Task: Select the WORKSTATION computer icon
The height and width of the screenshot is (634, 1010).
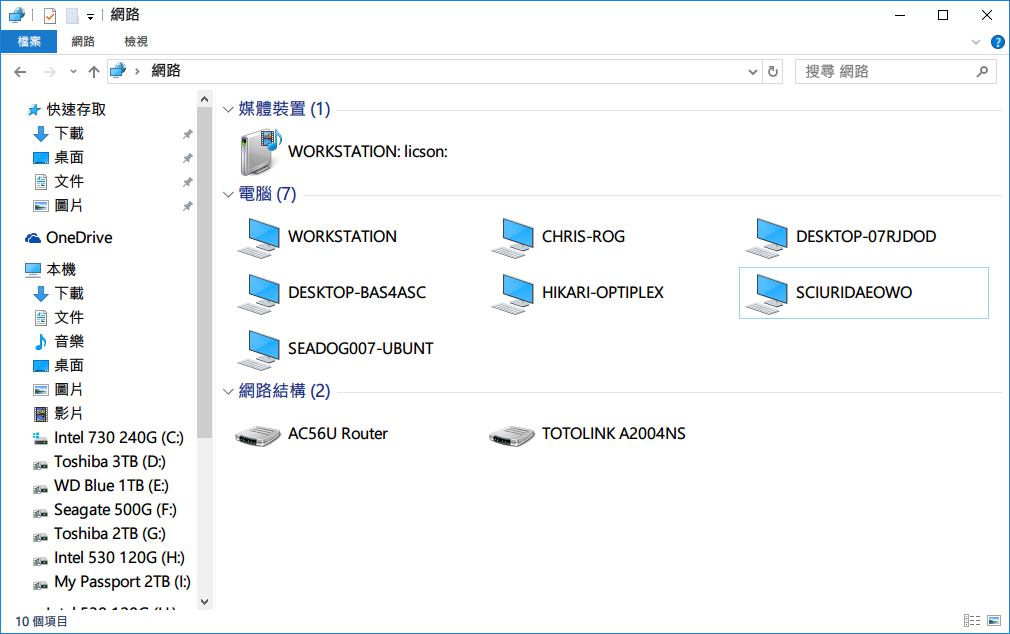Action: pos(259,237)
